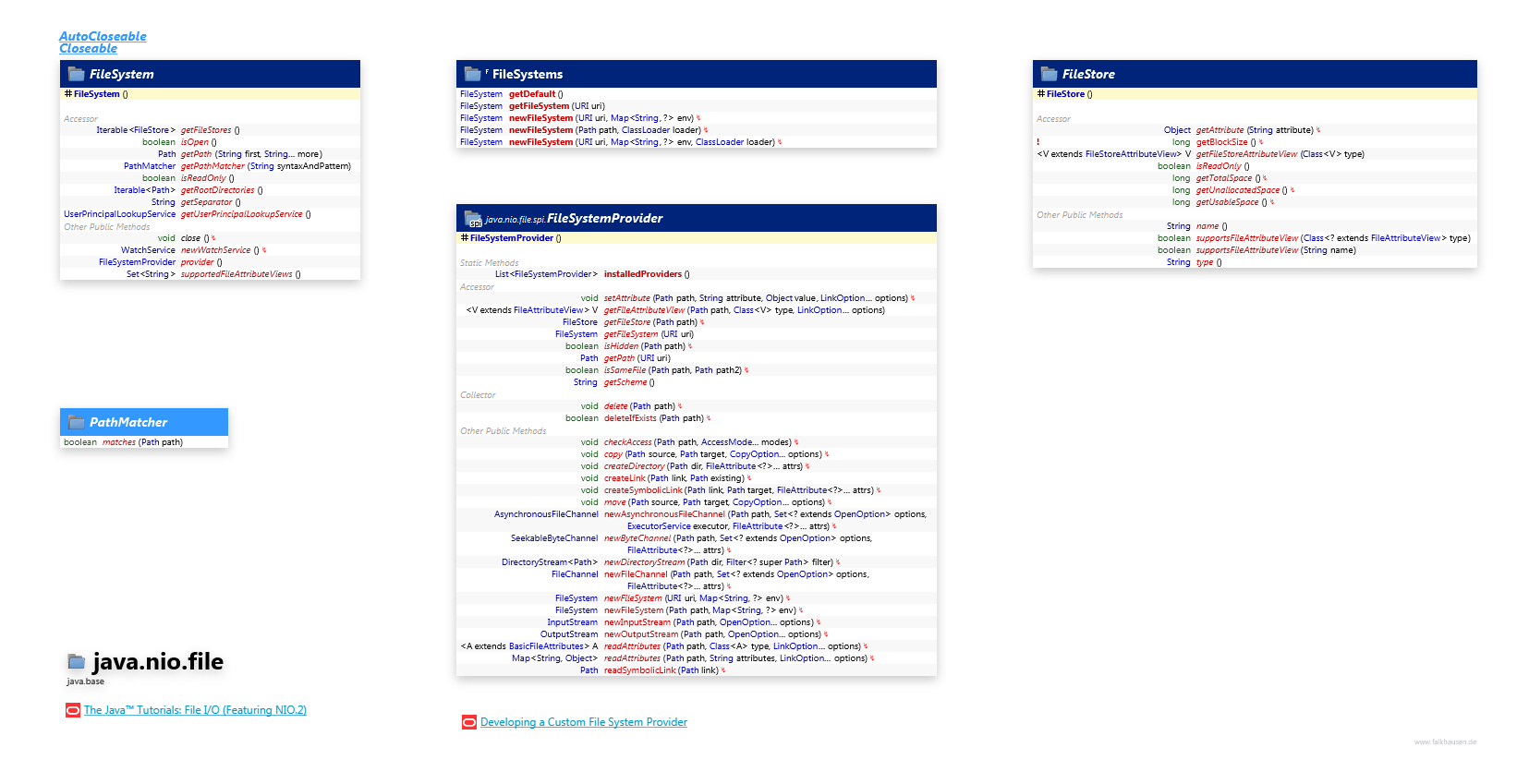The height and width of the screenshot is (784, 1529).
Task: Click the getFileStores method in FileSystem
Action: [x=206, y=130]
